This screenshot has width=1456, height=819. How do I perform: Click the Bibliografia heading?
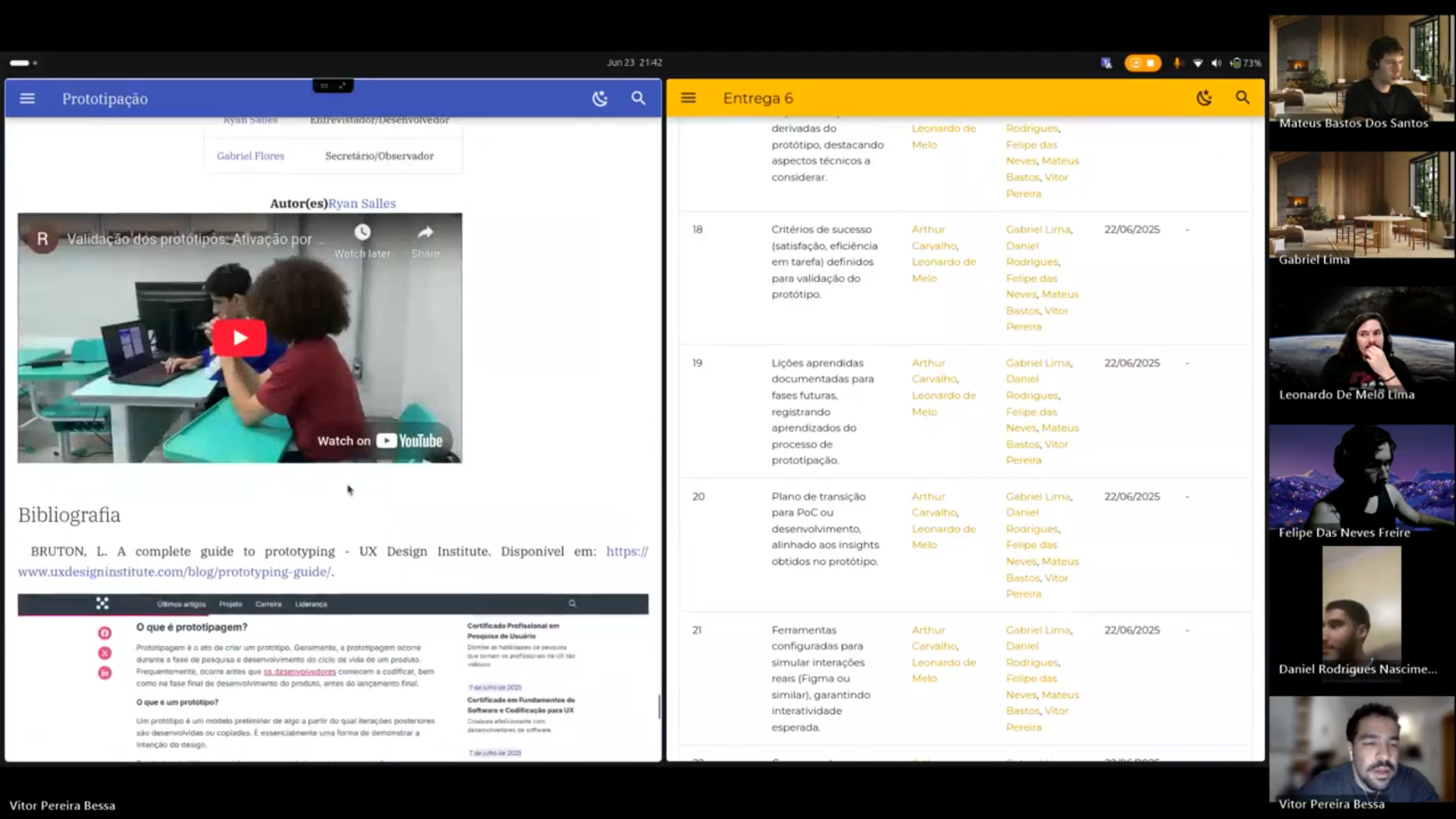[69, 515]
